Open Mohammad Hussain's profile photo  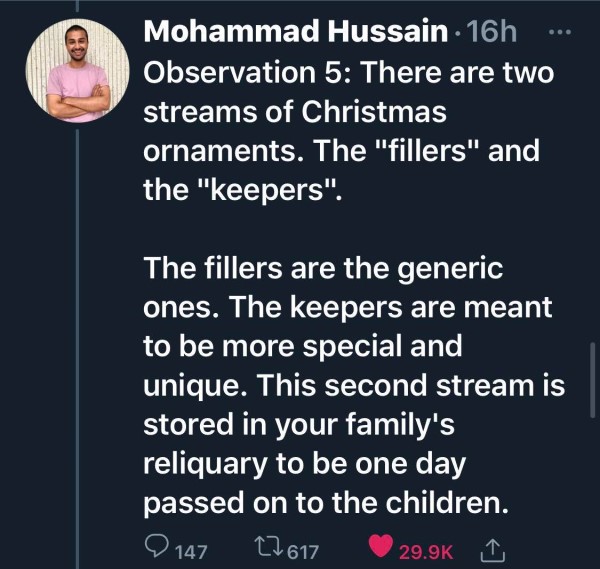78,70
